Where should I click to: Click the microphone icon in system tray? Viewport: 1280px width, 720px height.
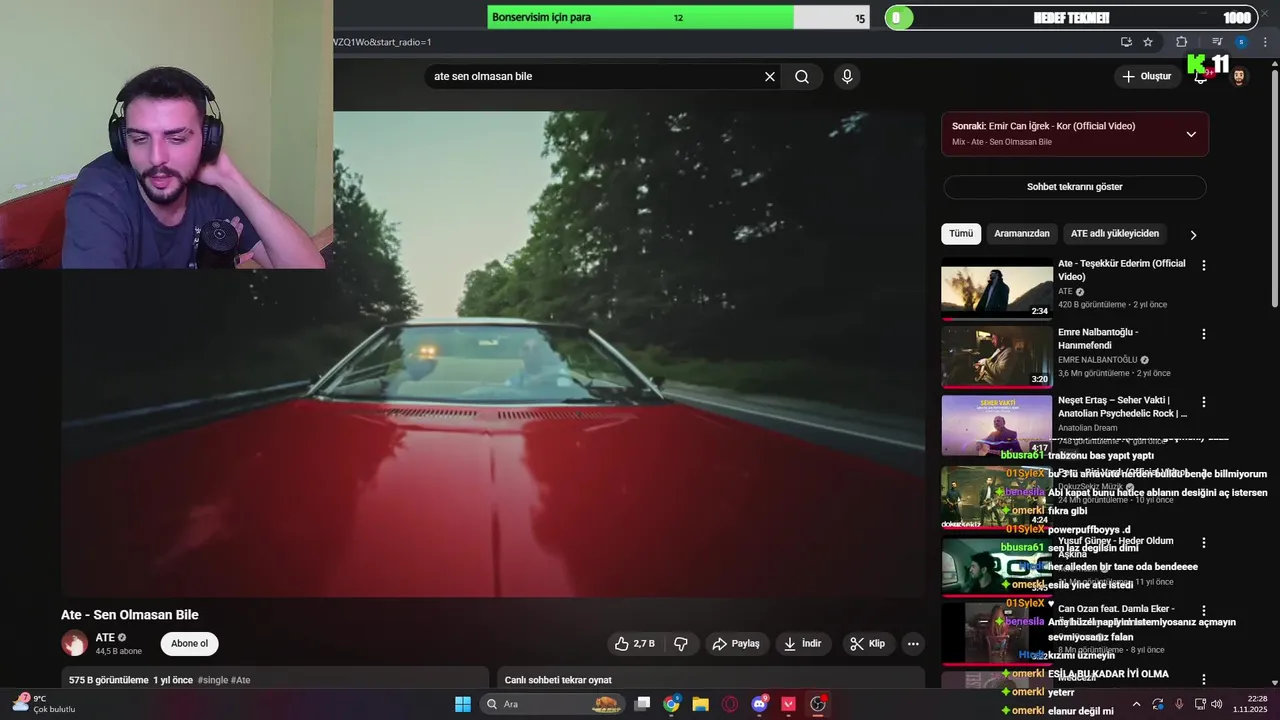[x=1179, y=704]
